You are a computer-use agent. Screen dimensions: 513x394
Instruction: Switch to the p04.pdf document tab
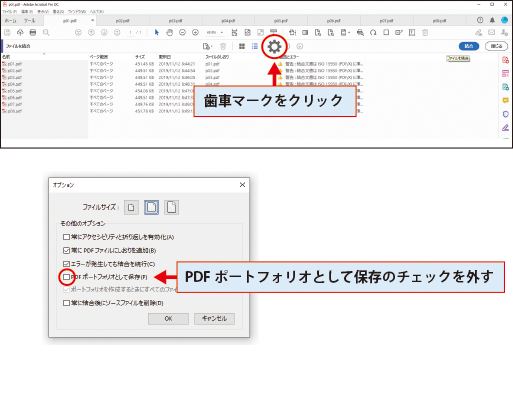click(x=228, y=21)
